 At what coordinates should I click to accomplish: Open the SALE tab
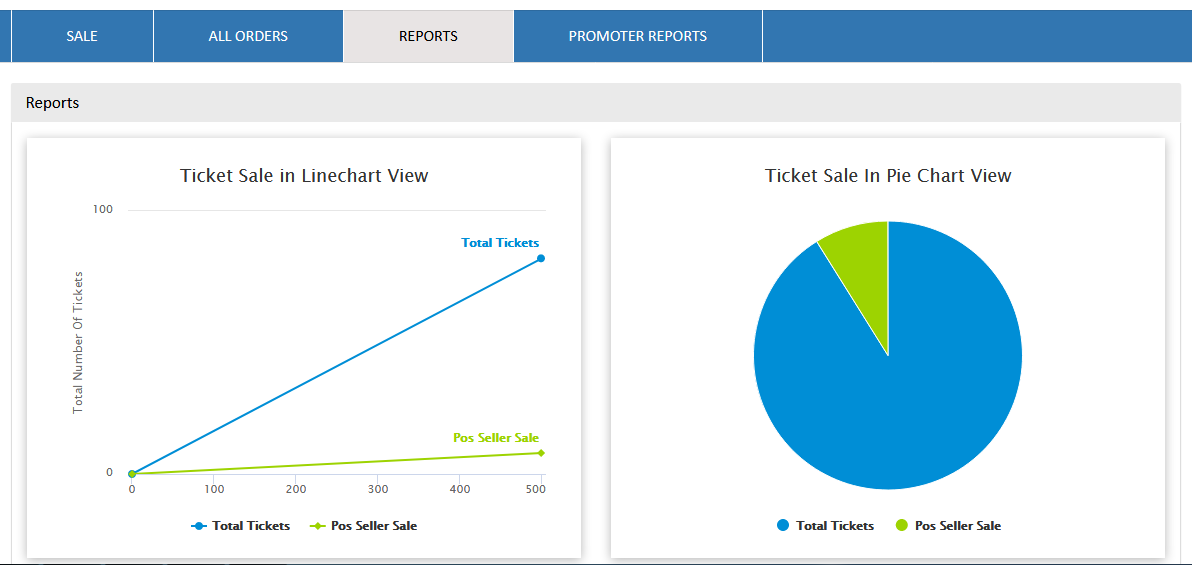(x=82, y=36)
